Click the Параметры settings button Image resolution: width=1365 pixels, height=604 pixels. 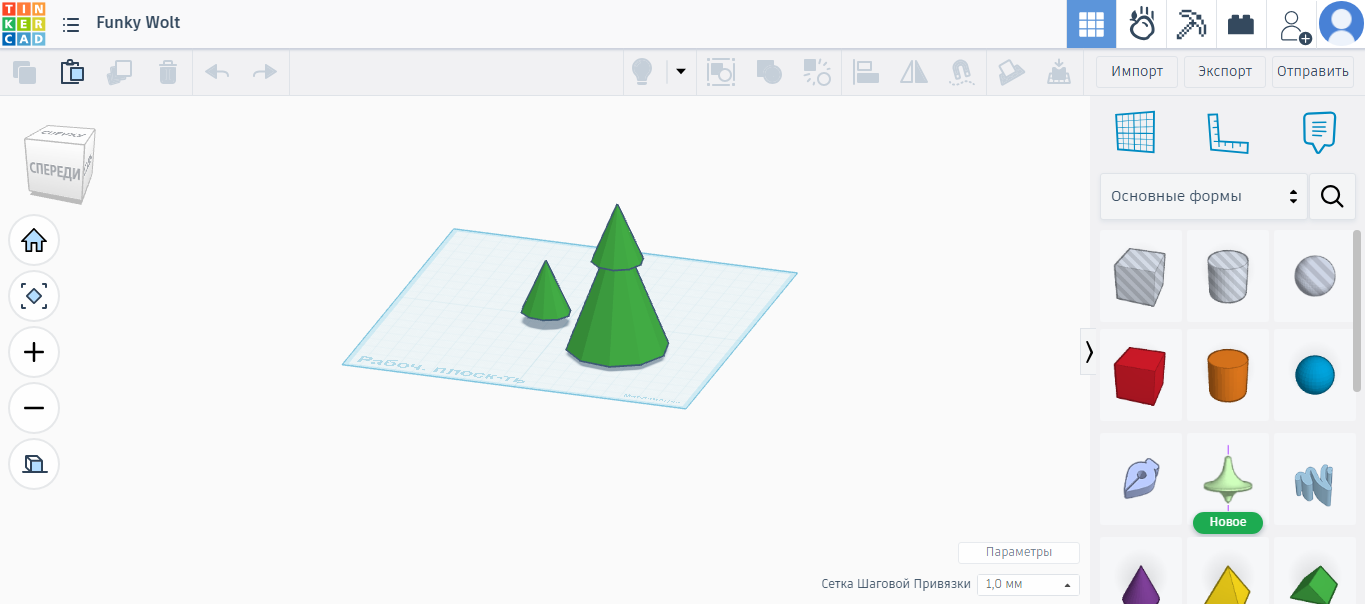(1018, 552)
